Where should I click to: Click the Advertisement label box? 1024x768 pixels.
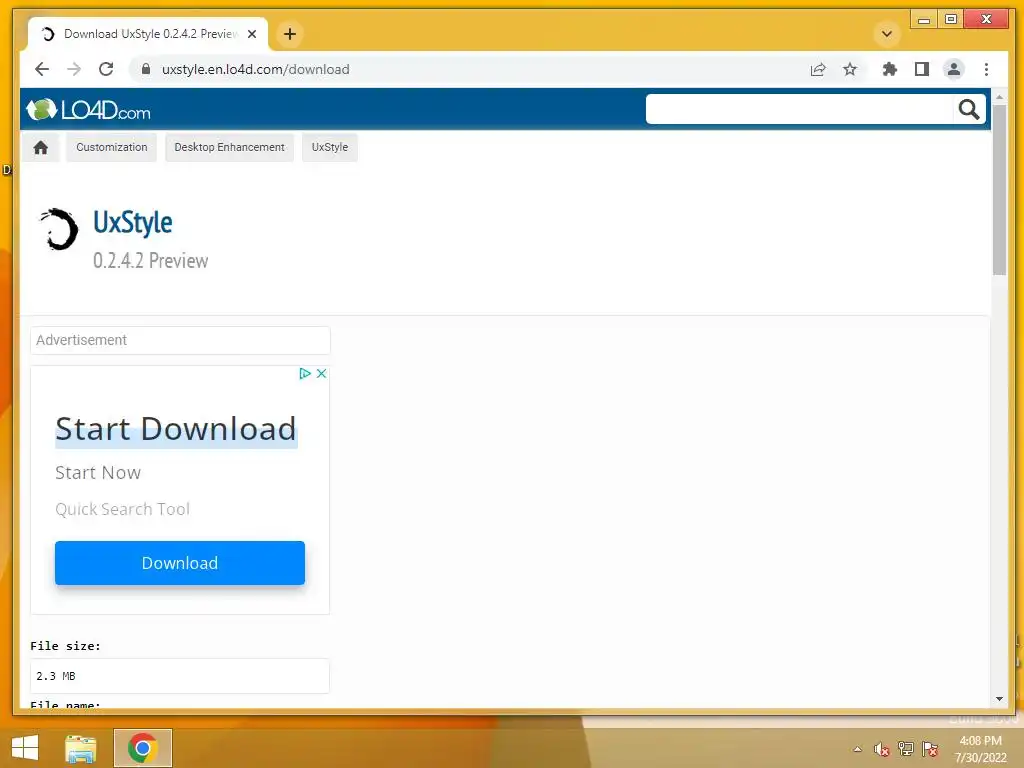pos(180,340)
